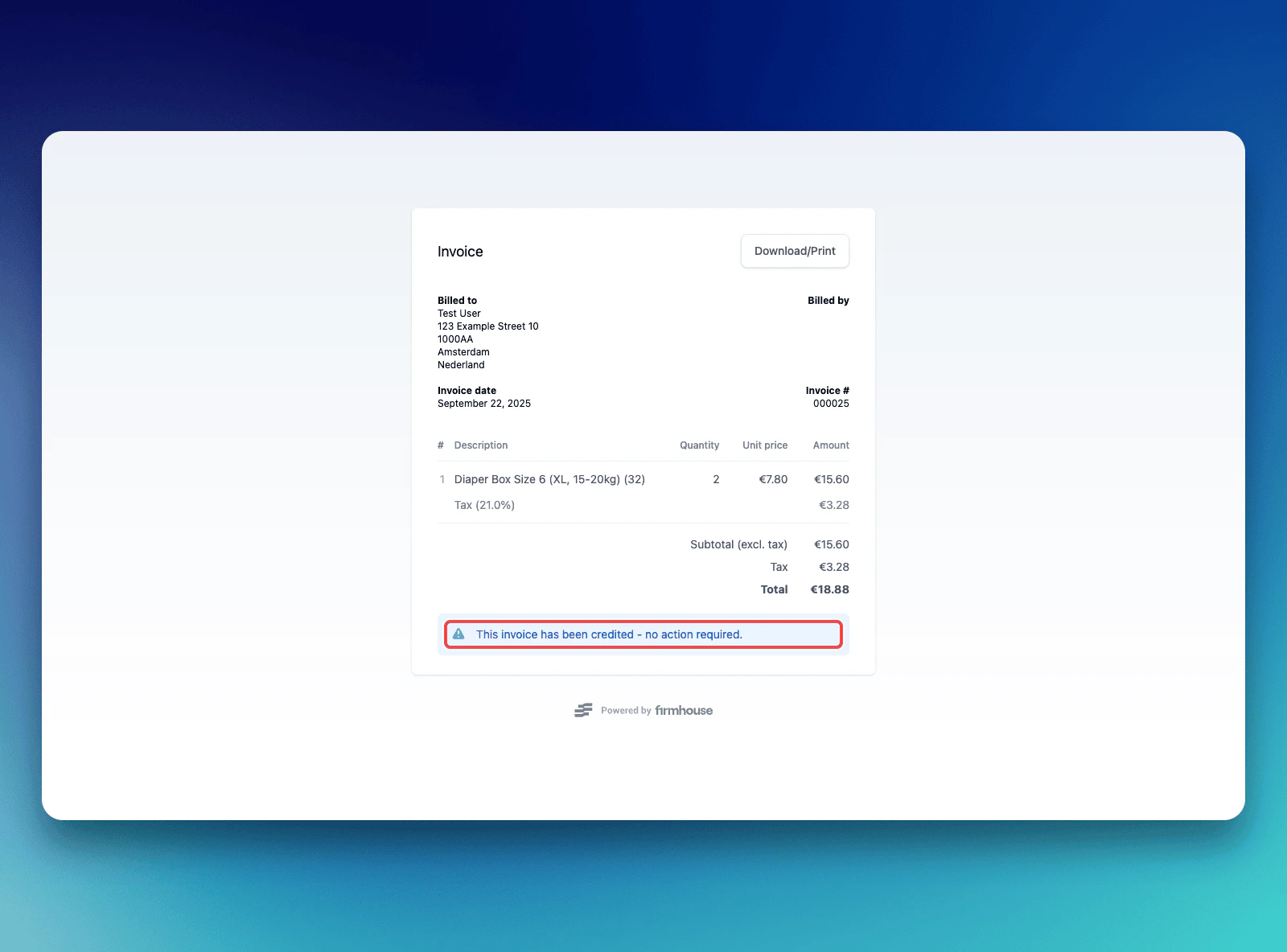The height and width of the screenshot is (952, 1287).
Task: Click the Quantity column header
Action: point(698,445)
